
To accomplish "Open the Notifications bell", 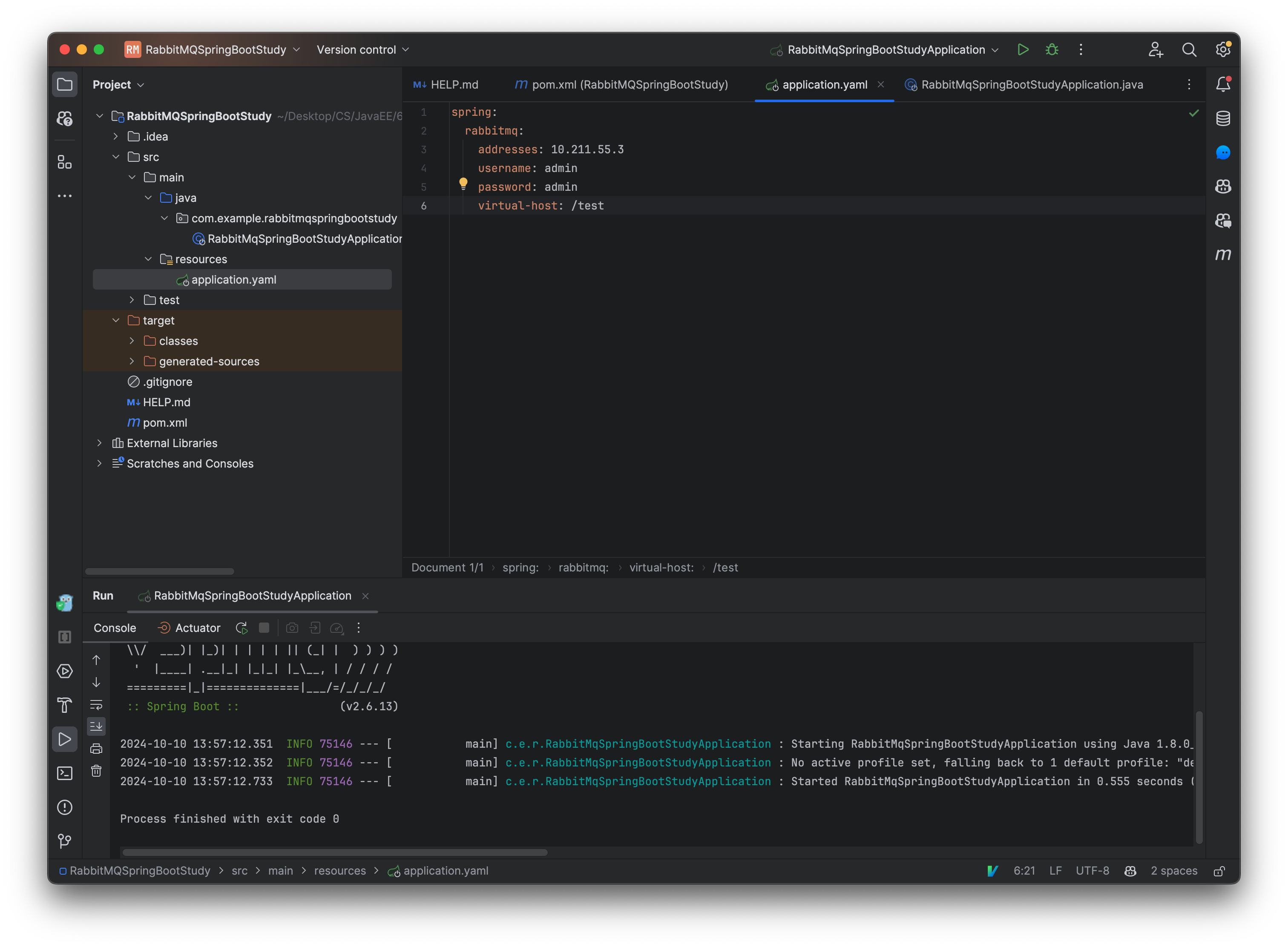I will pos(1223,84).
